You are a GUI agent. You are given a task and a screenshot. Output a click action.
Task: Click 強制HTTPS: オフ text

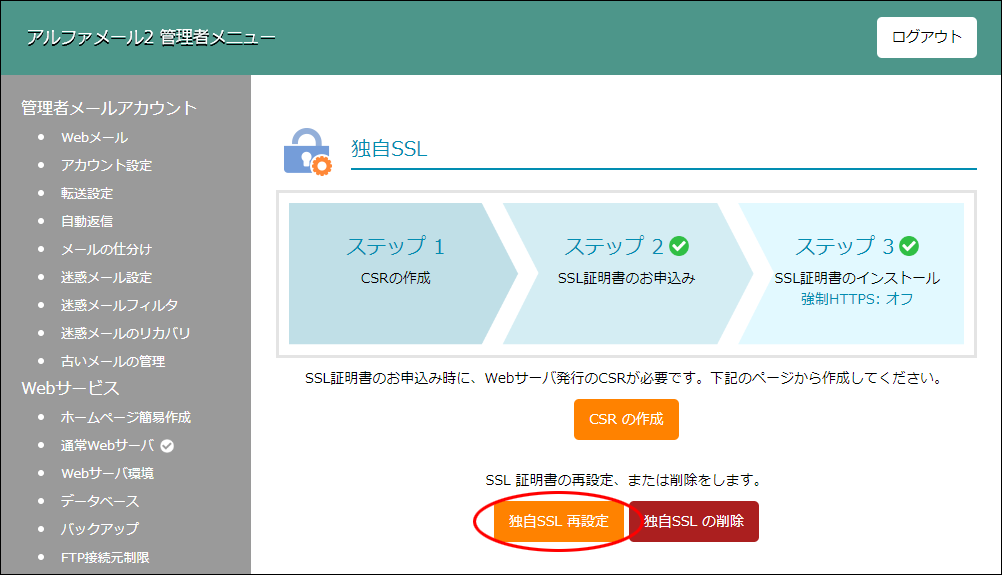click(x=857, y=299)
